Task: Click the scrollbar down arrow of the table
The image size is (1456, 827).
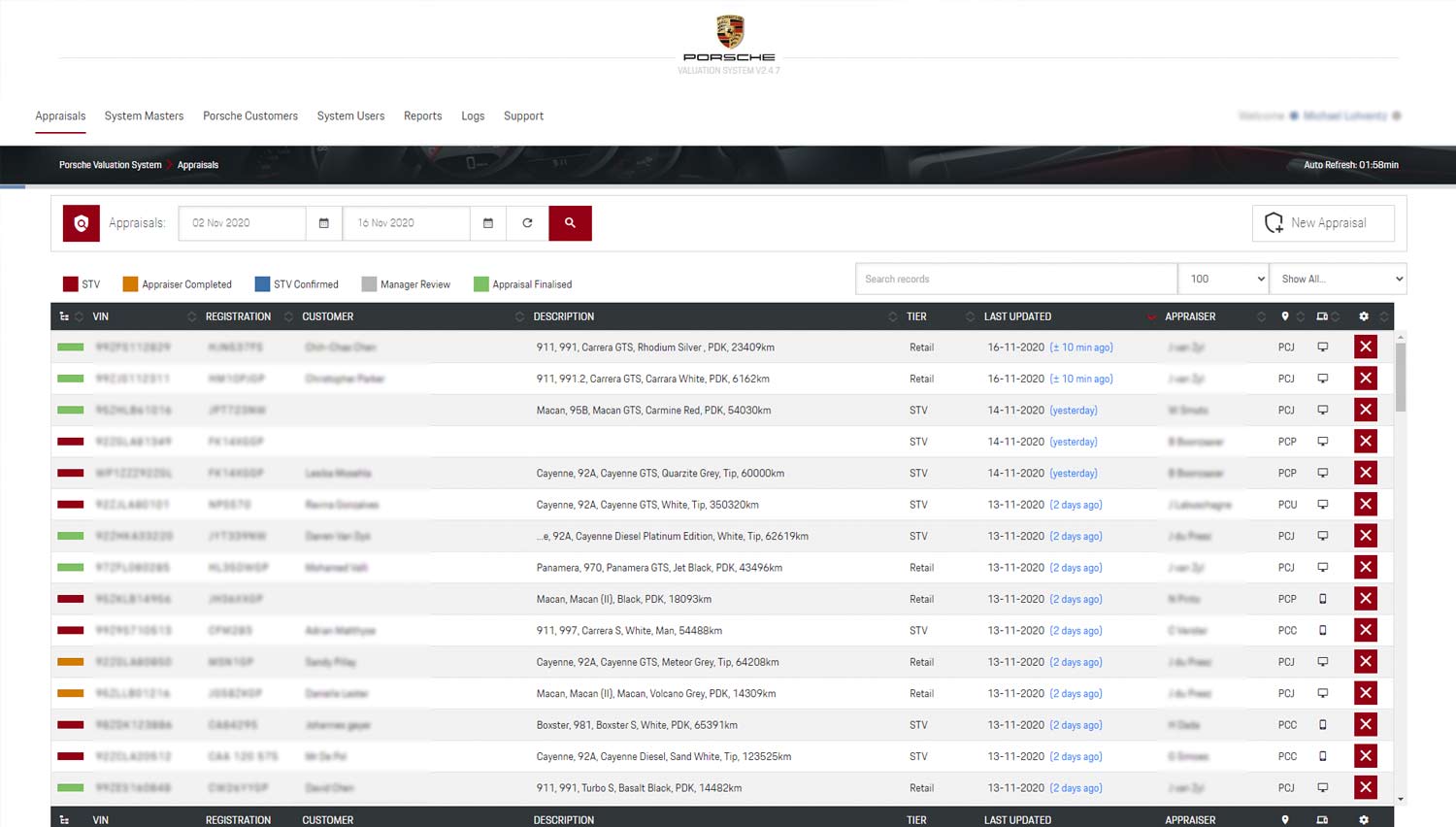Action: pos(1400,799)
